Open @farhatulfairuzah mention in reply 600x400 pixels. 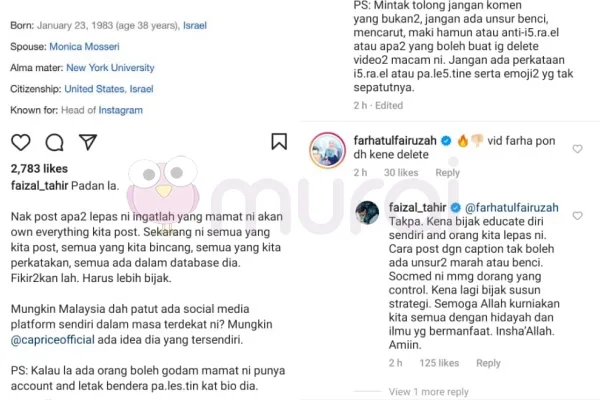pos(512,208)
